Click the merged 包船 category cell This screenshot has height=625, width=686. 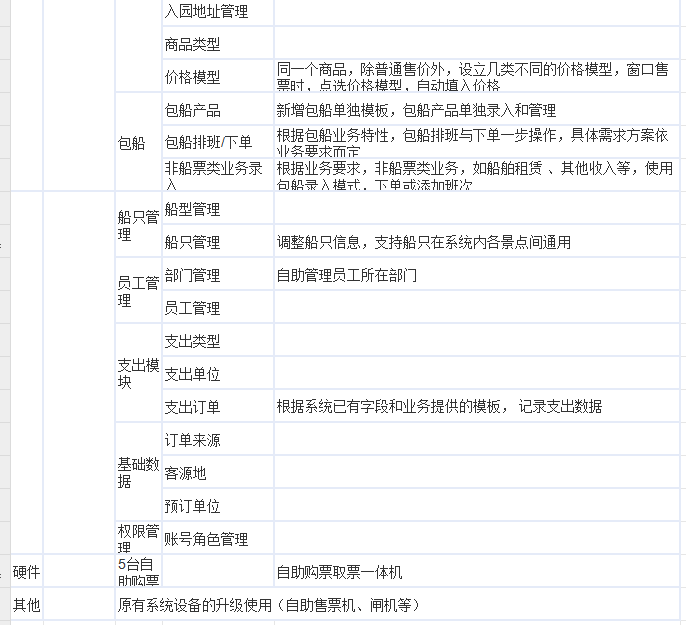coord(138,143)
